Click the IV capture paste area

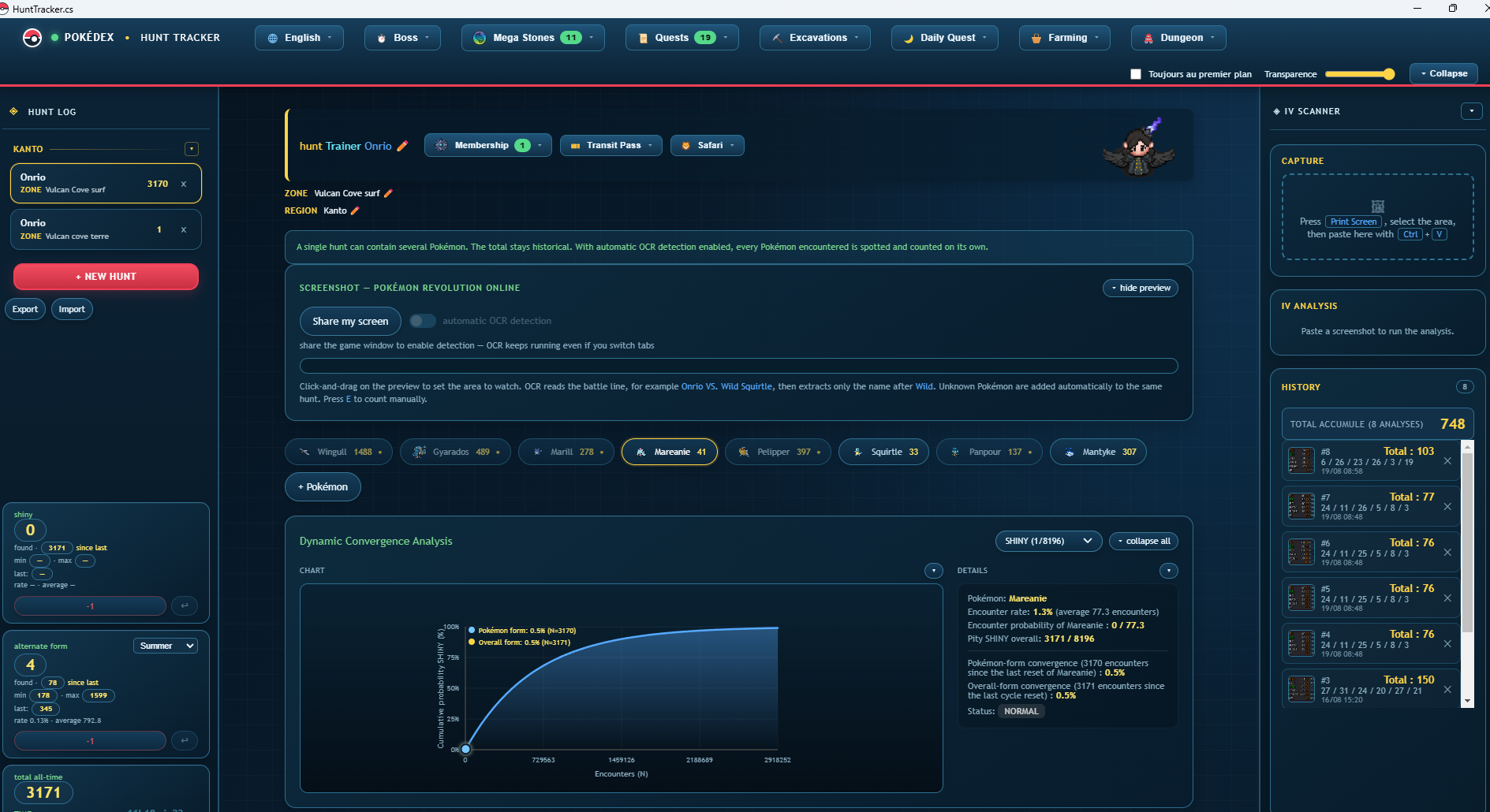(x=1378, y=217)
